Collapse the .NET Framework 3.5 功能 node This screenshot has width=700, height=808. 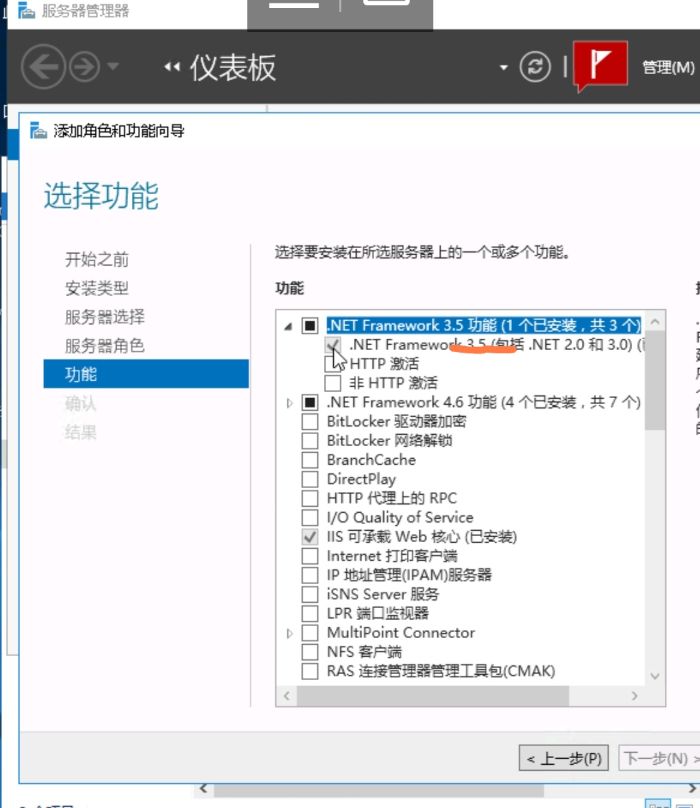pyautogui.click(x=289, y=326)
